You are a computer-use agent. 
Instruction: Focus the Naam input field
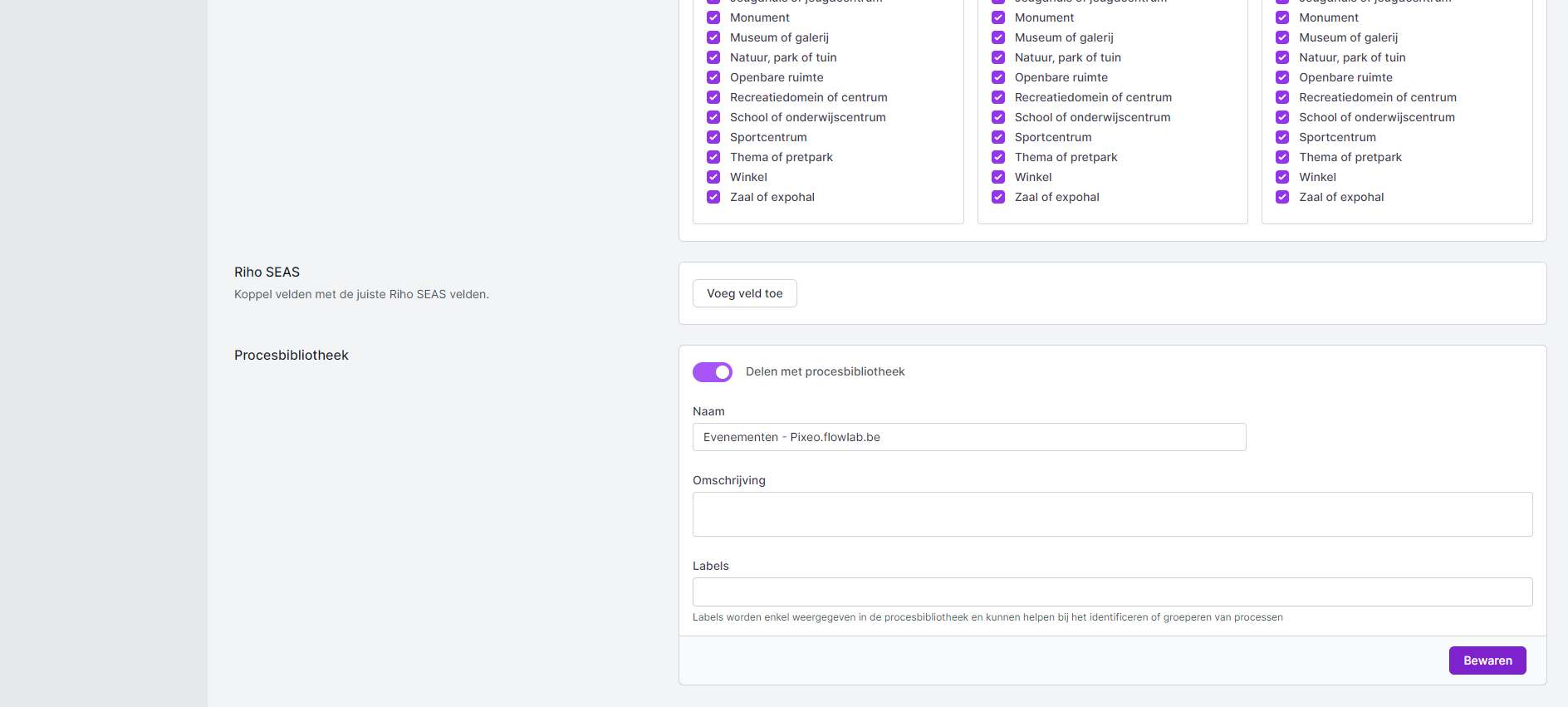pyautogui.click(x=968, y=437)
